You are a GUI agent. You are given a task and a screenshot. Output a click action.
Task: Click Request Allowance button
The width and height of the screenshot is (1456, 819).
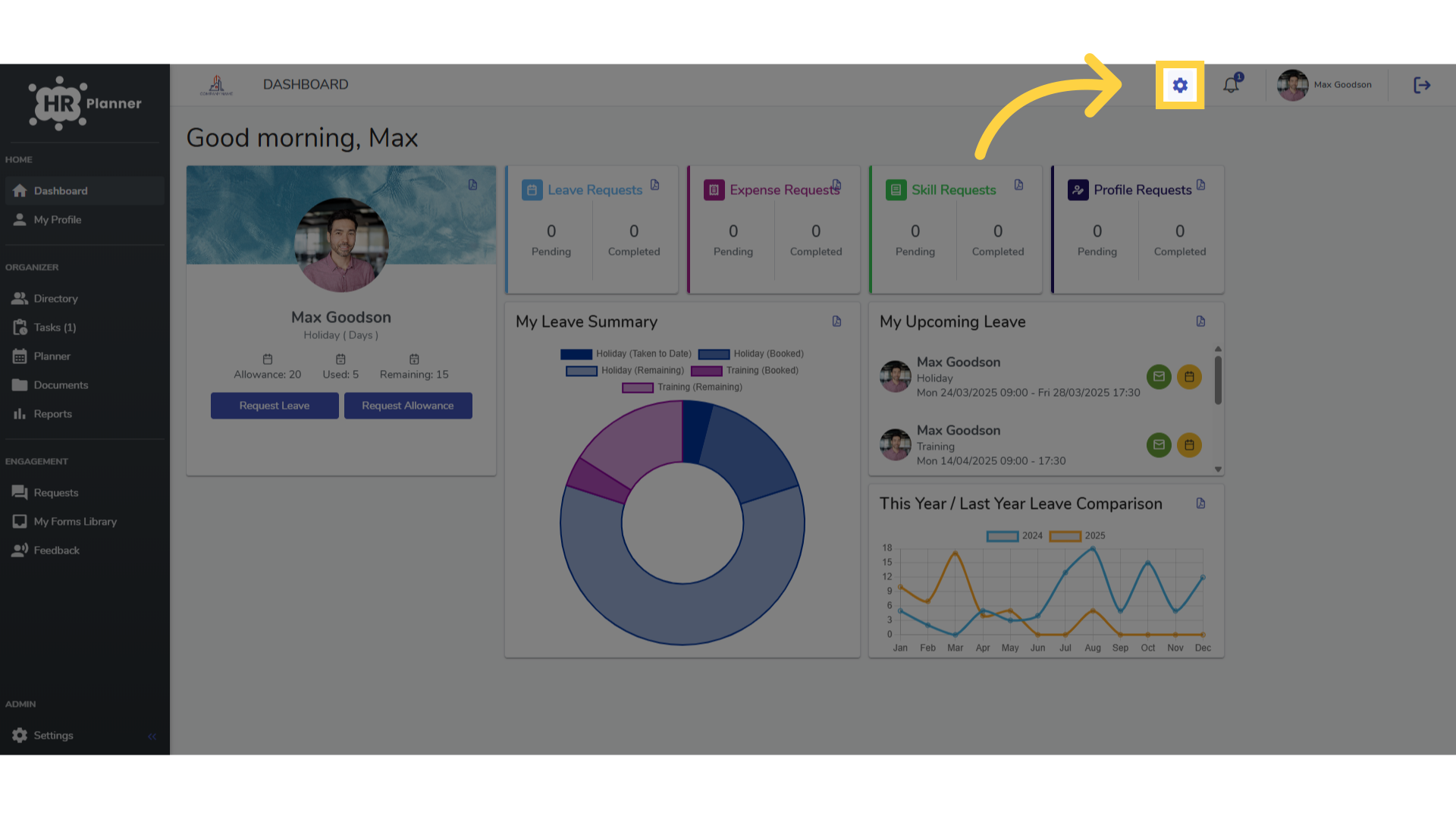408,406
